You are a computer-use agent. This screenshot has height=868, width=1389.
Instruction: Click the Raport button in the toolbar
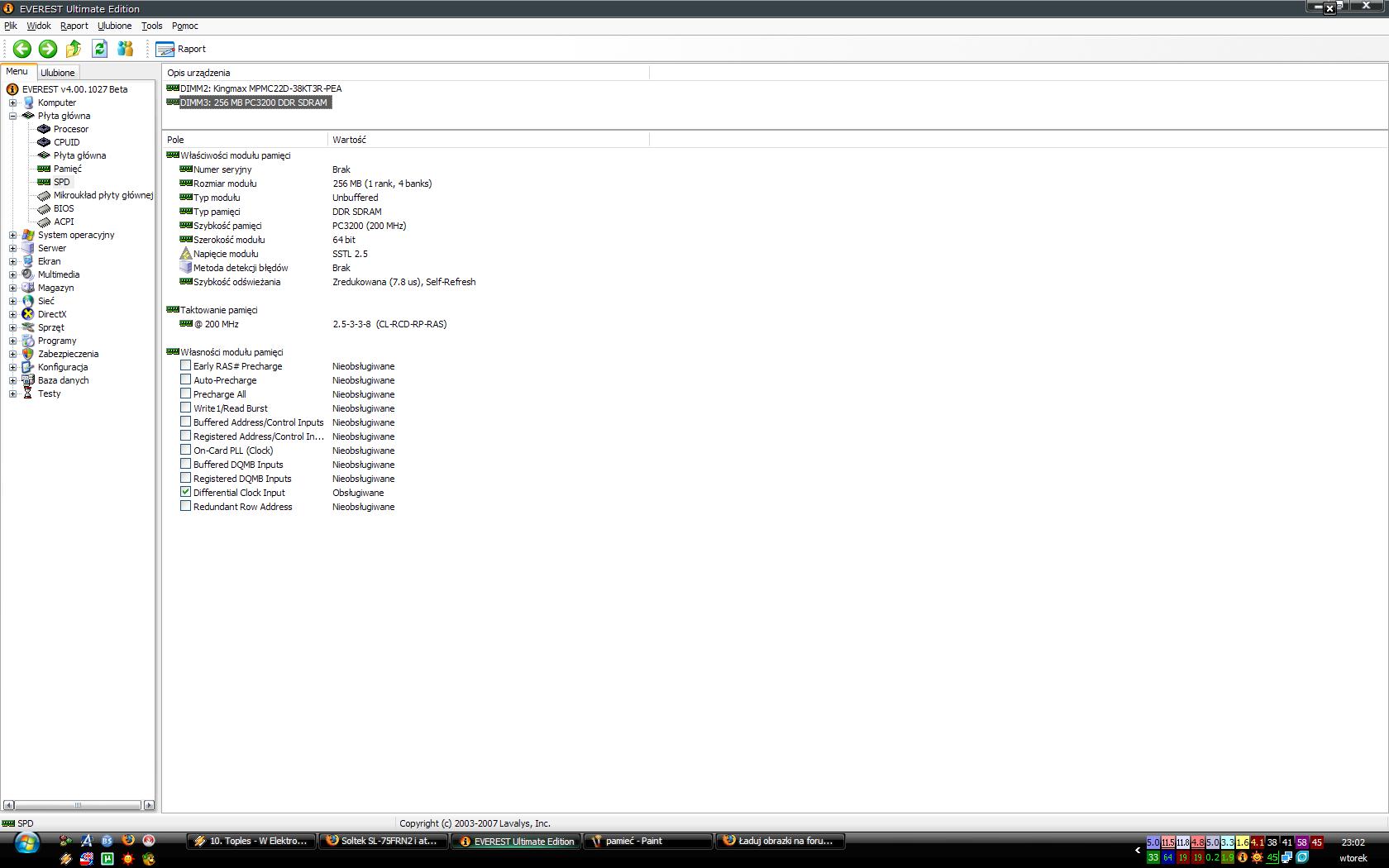click(181, 49)
